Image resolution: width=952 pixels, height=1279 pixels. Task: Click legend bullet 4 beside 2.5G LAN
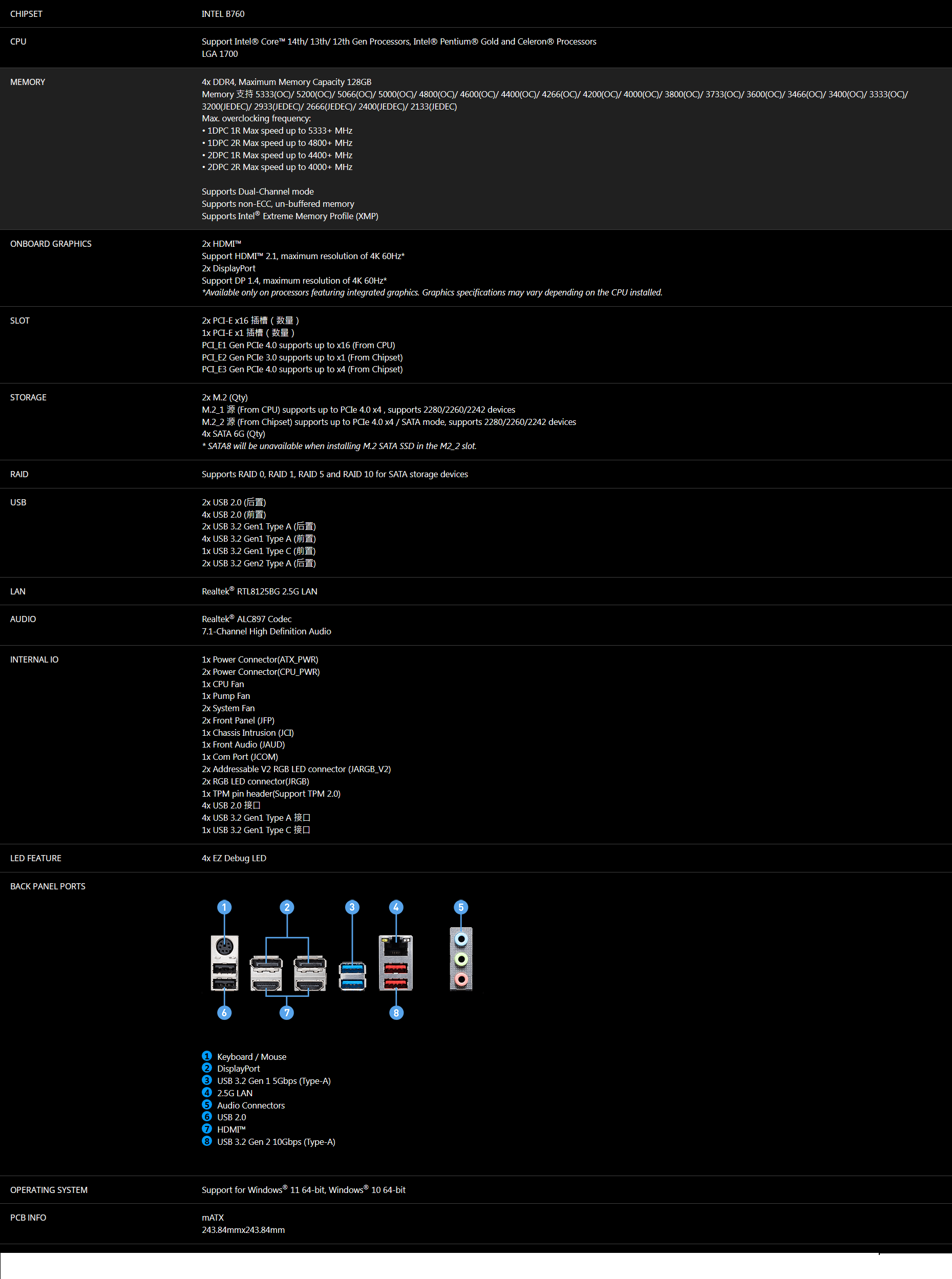click(207, 1092)
